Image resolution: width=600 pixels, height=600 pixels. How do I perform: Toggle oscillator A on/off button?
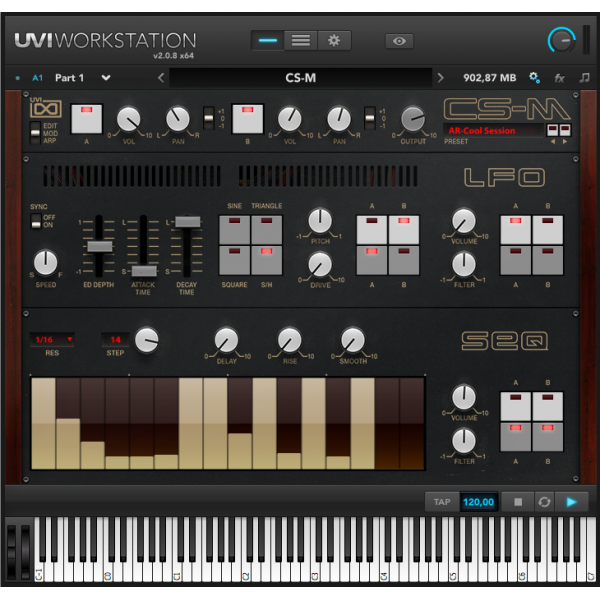87,119
